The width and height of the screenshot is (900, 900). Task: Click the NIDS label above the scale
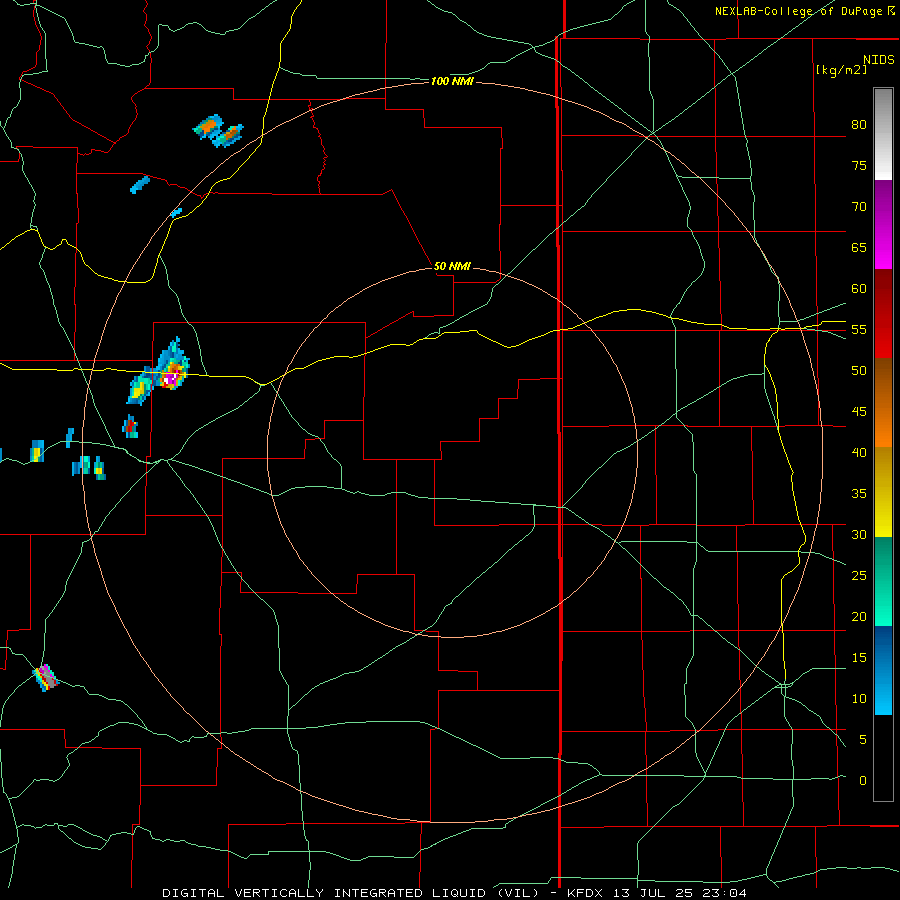coord(879,59)
